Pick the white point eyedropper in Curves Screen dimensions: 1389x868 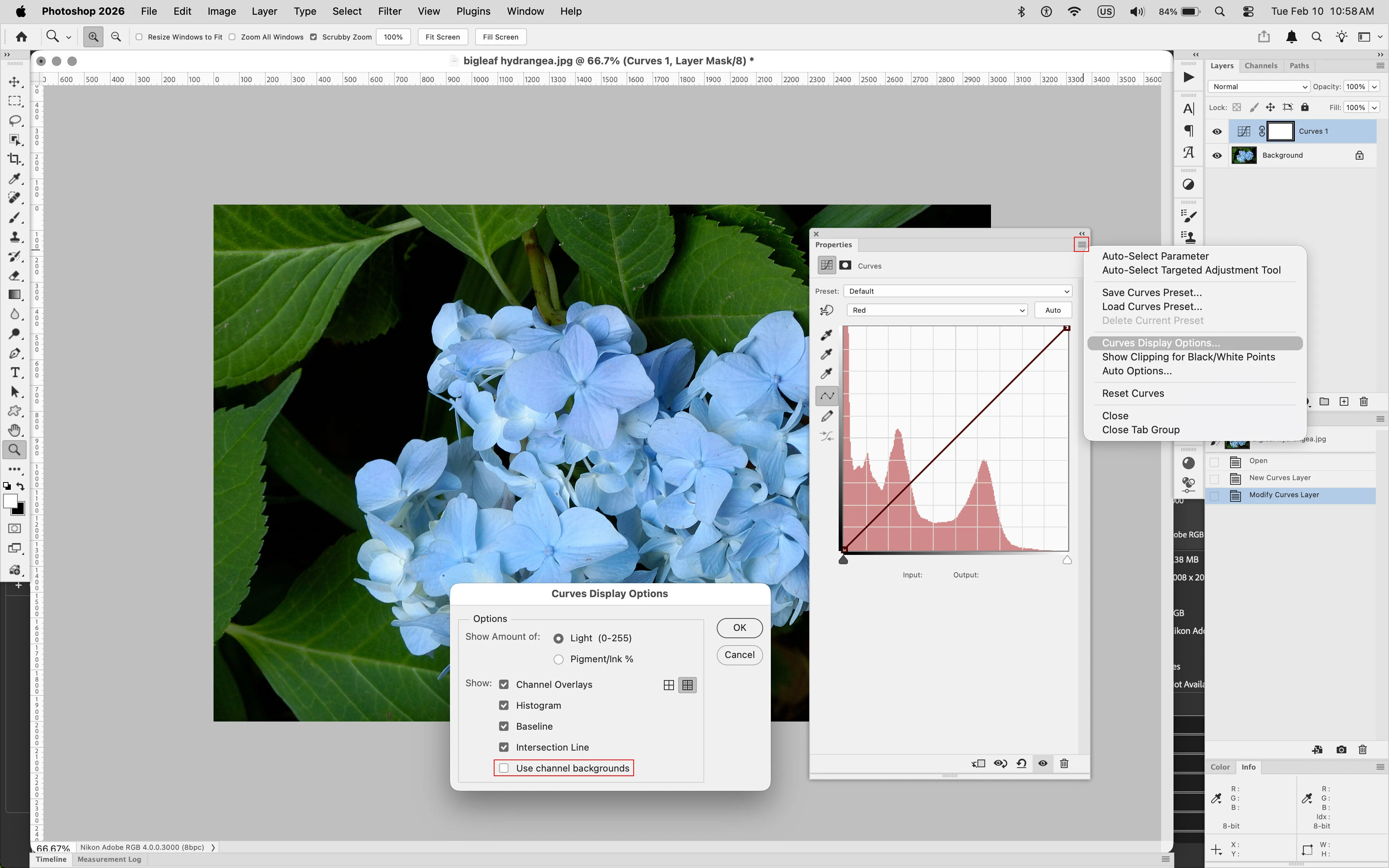pos(827,374)
